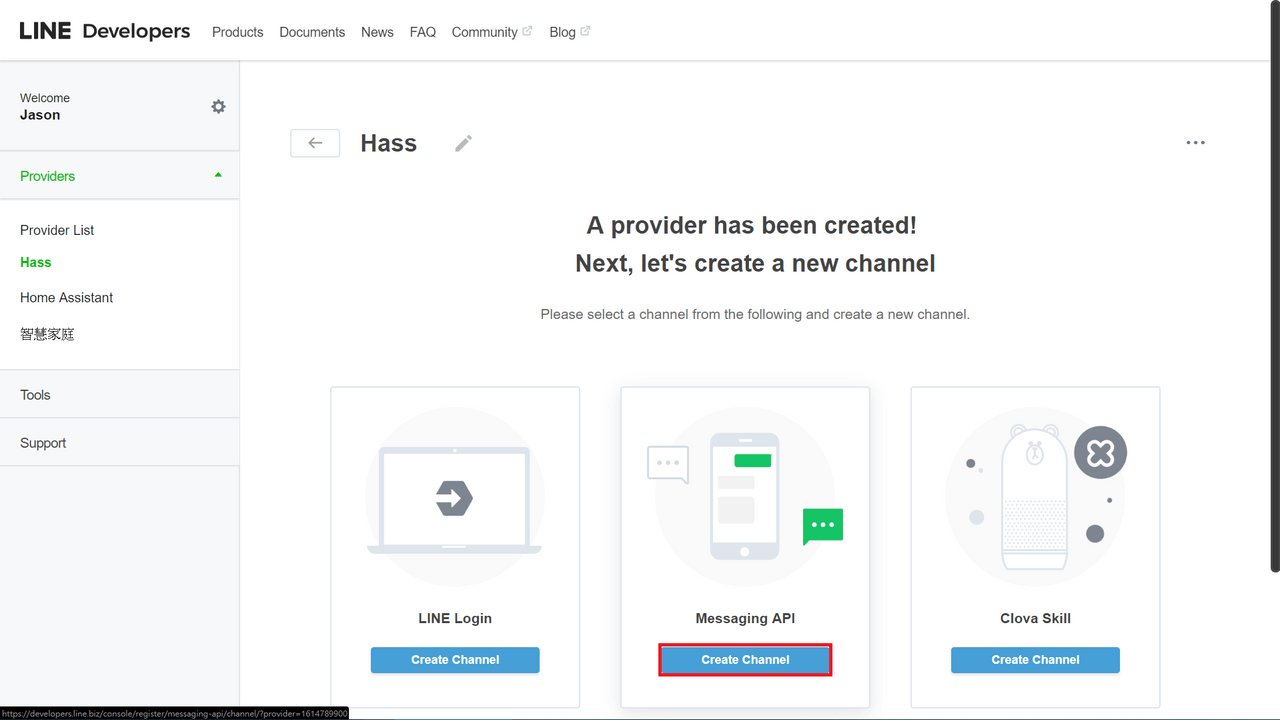1280x720 pixels.
Task: Click the Messaging API phone illustration
Action: [745, 496]
